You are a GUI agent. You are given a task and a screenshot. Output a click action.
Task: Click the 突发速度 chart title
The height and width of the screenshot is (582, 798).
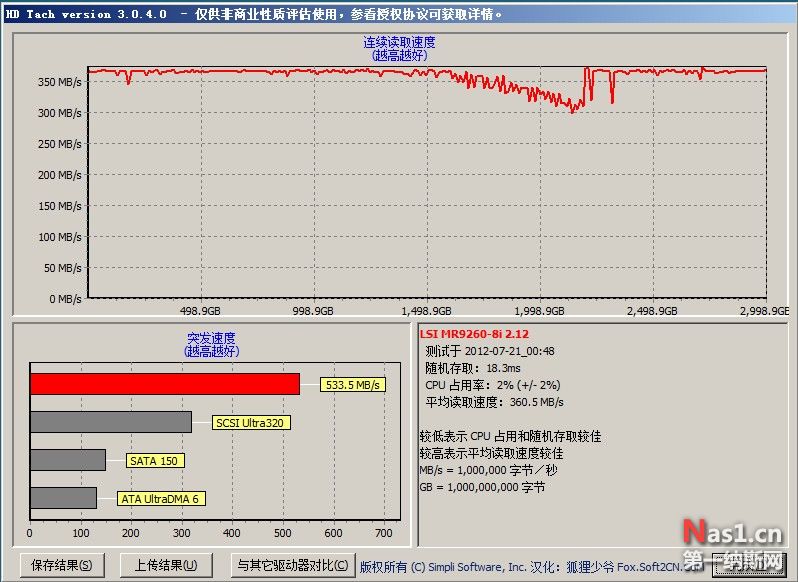coord(211,338)
